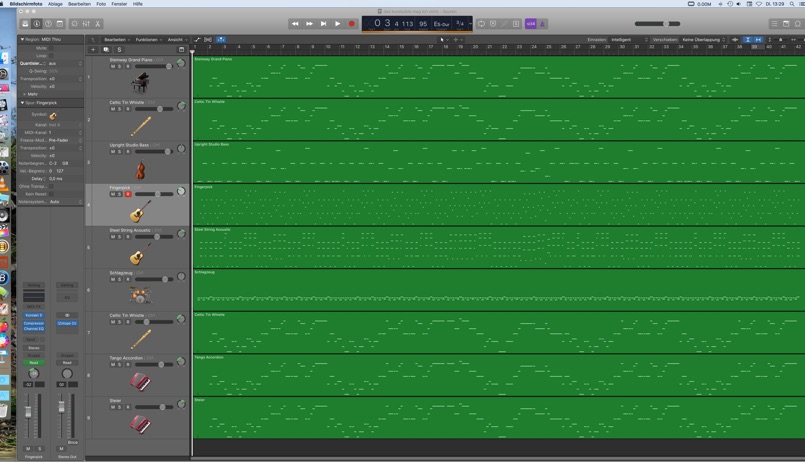Click the blue Catch playhead button

(x=221, y=40)
